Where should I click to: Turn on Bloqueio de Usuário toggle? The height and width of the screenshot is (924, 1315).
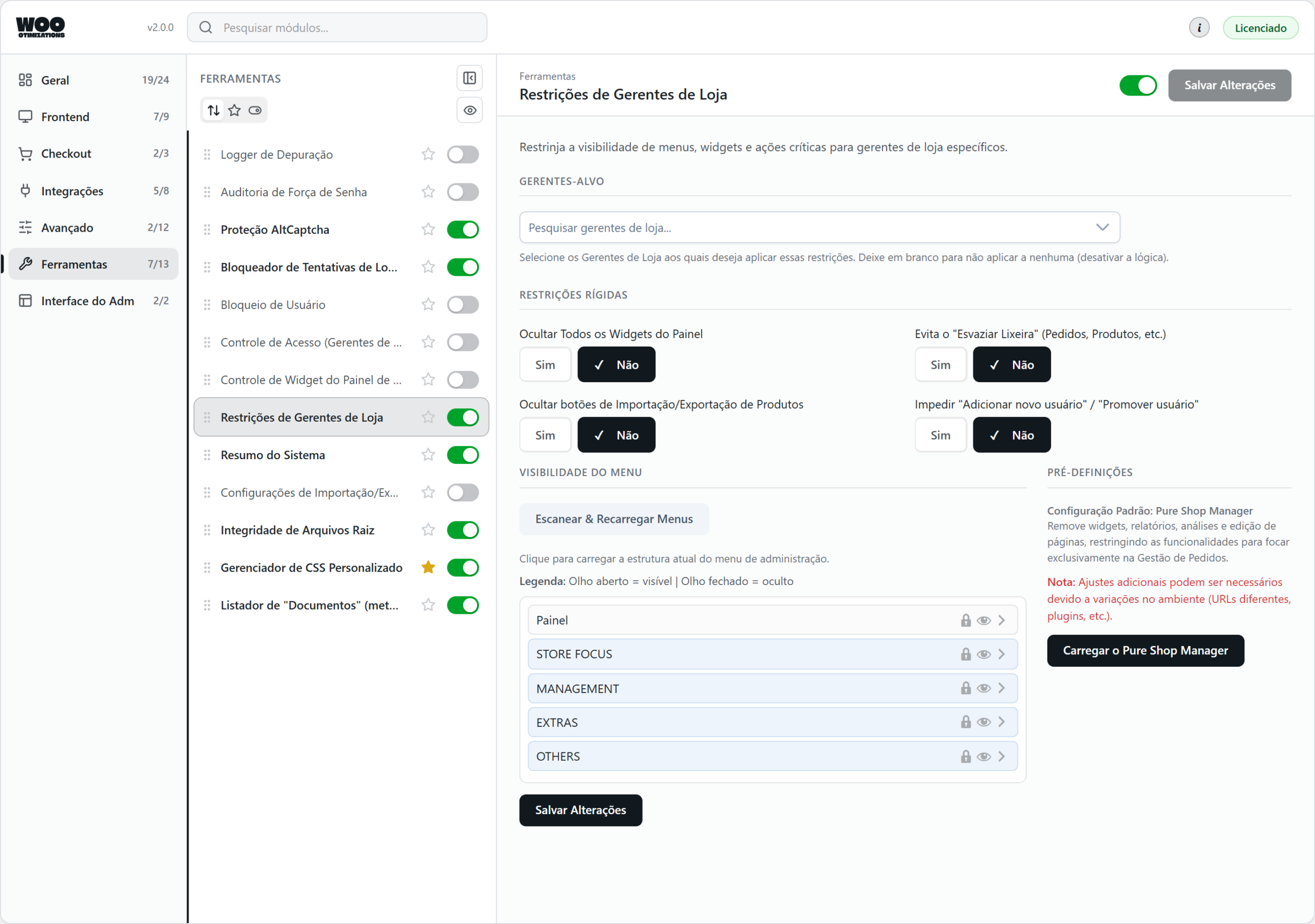pos(463,304)
